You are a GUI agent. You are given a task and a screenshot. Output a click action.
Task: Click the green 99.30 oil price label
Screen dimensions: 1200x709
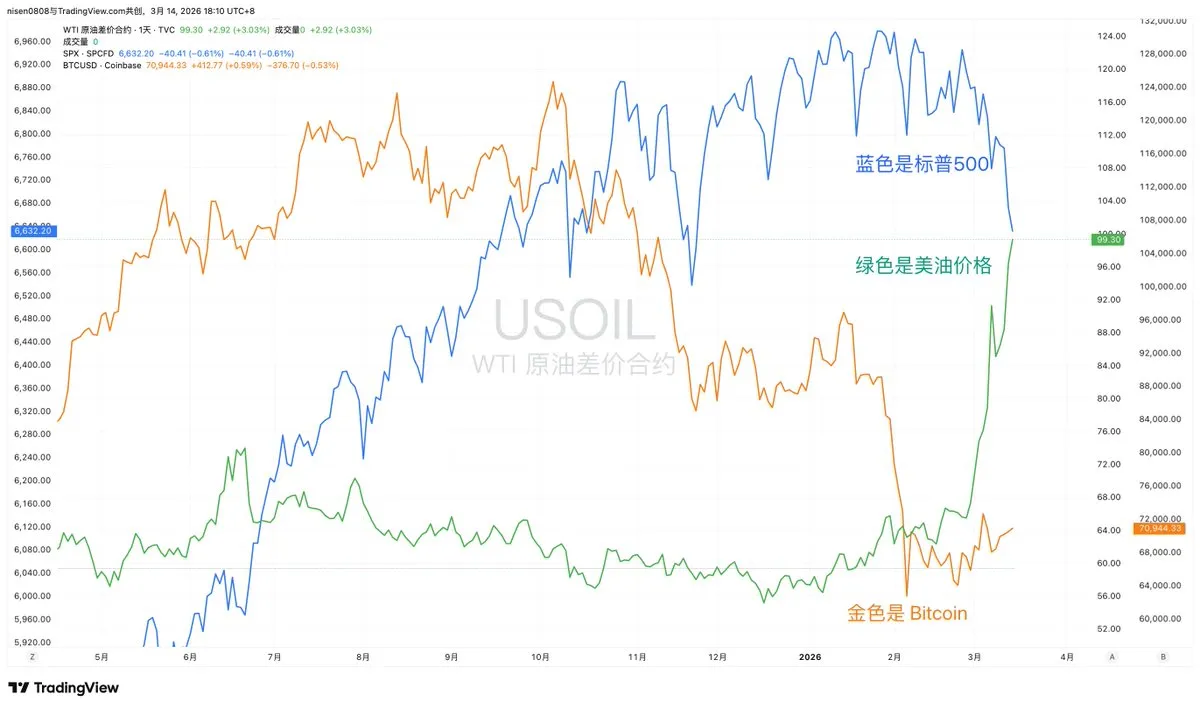click(x=1110, y=240)
